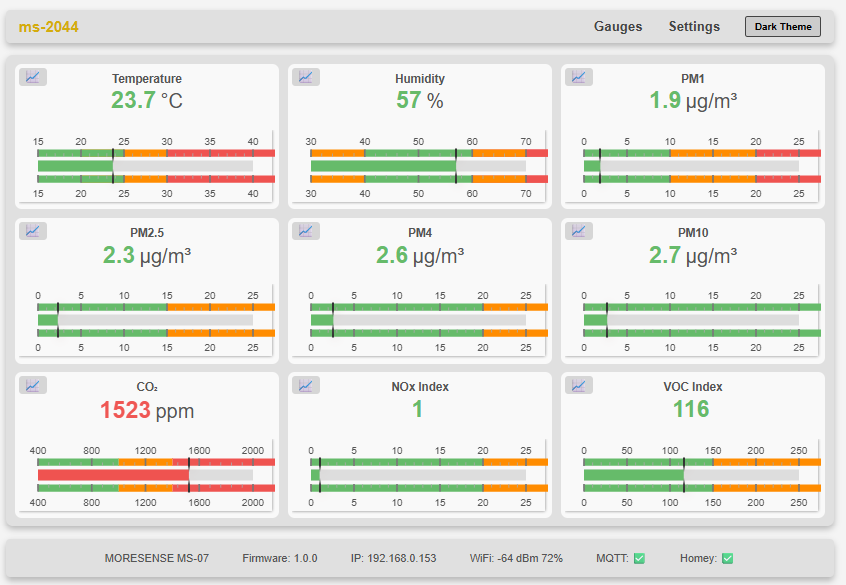
Task: Click the PM1 graph icon
Action: tap(579, 77)
